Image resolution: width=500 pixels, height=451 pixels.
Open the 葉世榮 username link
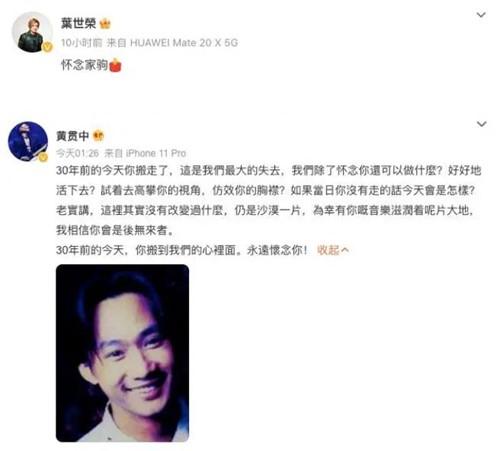tap(79, 23)
